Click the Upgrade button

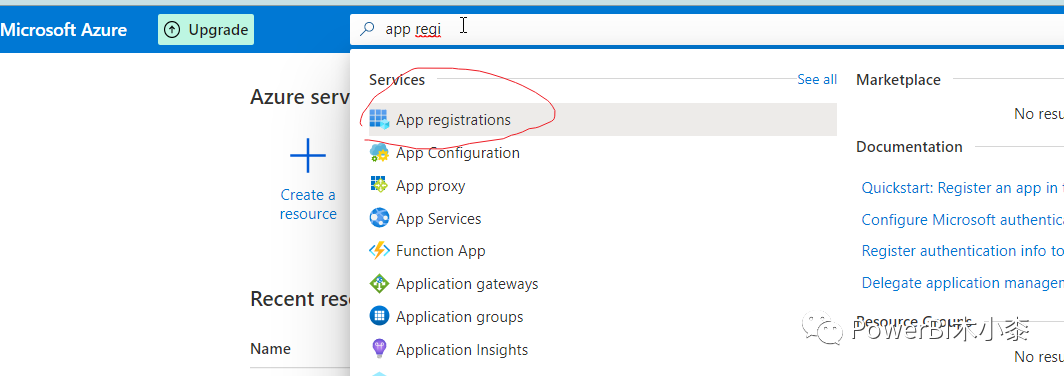206,30
